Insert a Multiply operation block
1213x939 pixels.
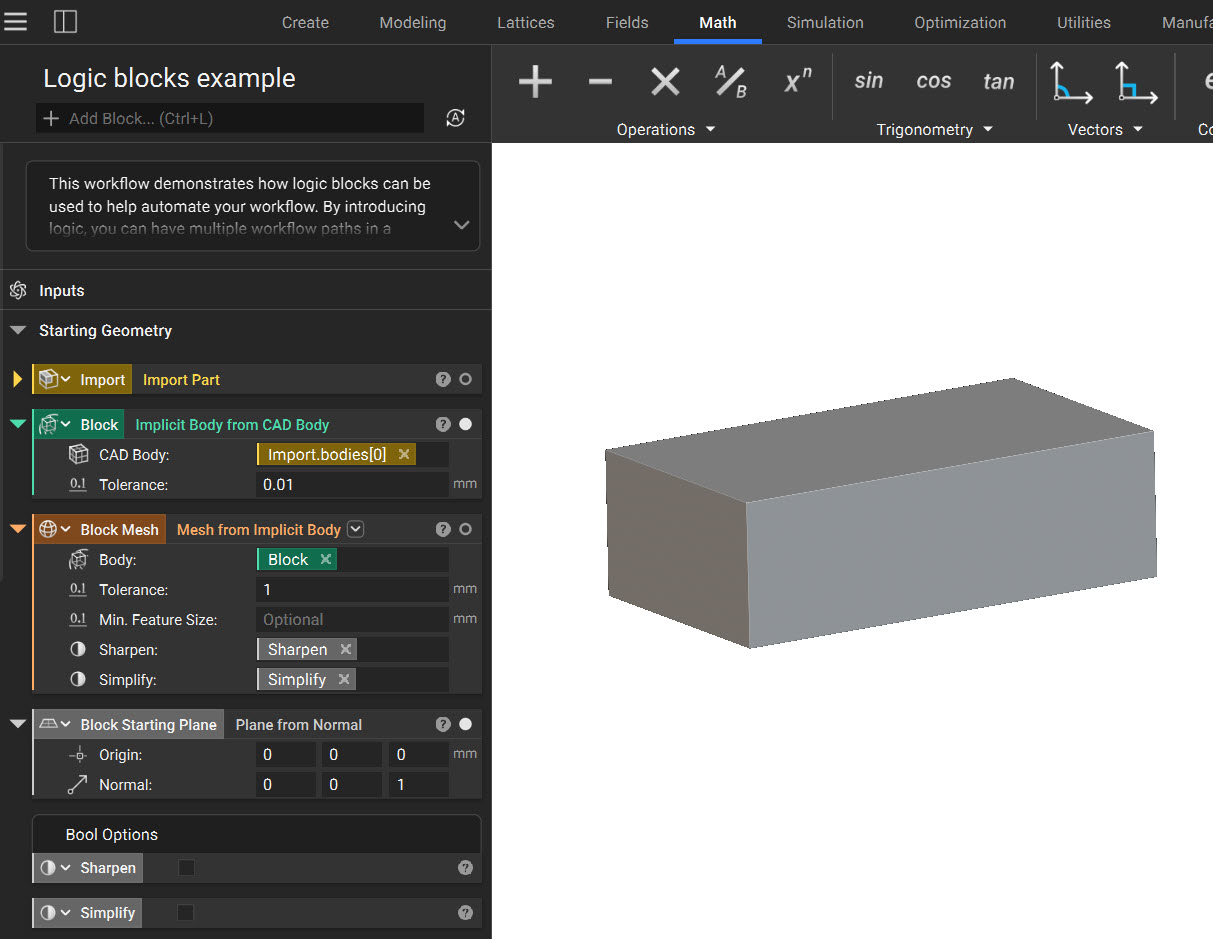click(665, 81)
